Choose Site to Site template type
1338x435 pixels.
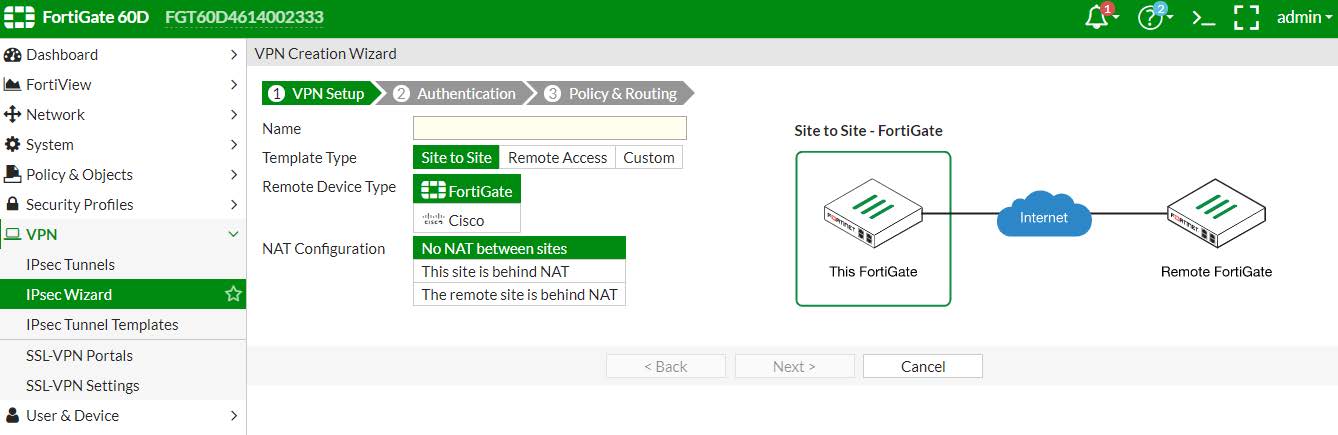[456, 157]
